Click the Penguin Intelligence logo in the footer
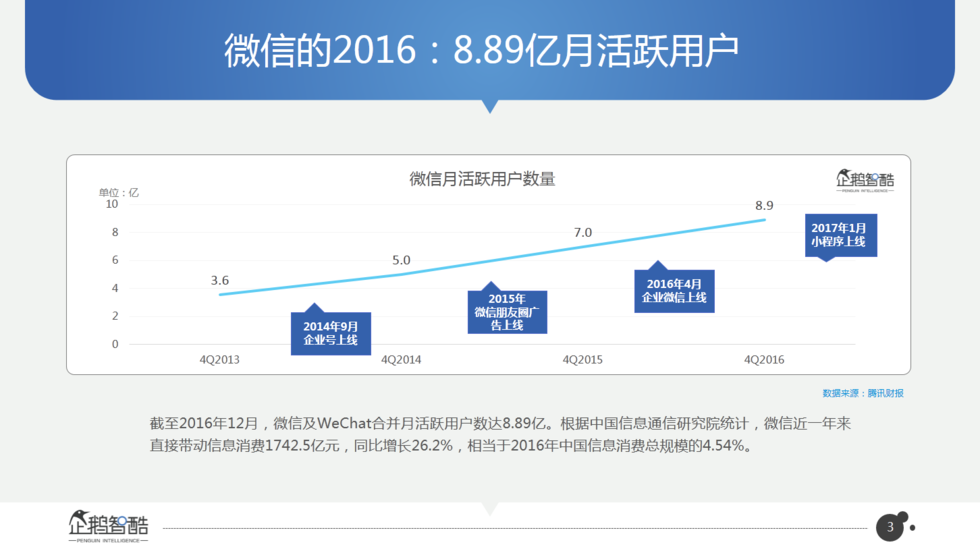Viewport: 980px width, 551px height. pyautogui.click(x=108, y=526)
